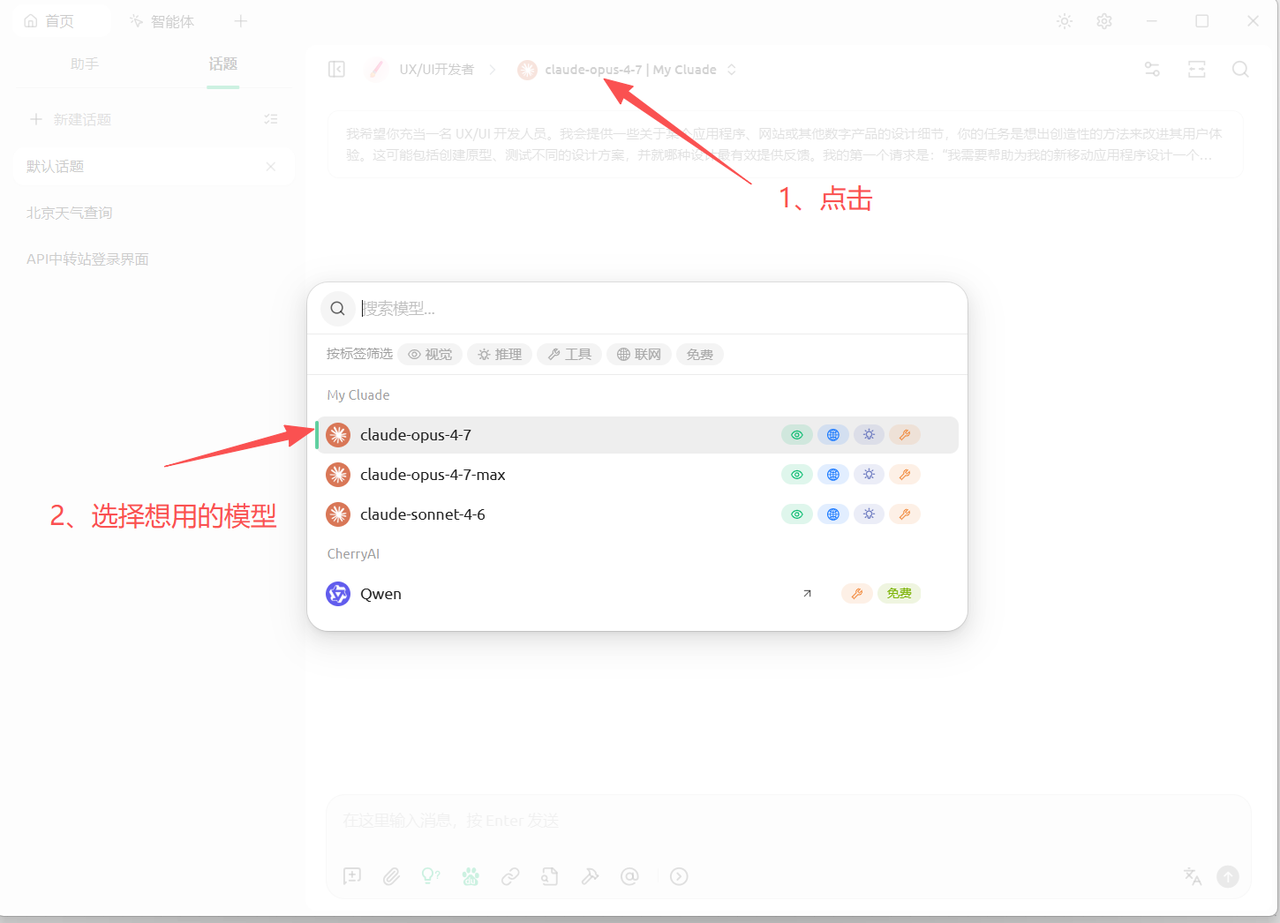Click the CherryAI group header
The width and height of the screenshot is (1280, 923).
pyautogui.click(x=353, y=554)
